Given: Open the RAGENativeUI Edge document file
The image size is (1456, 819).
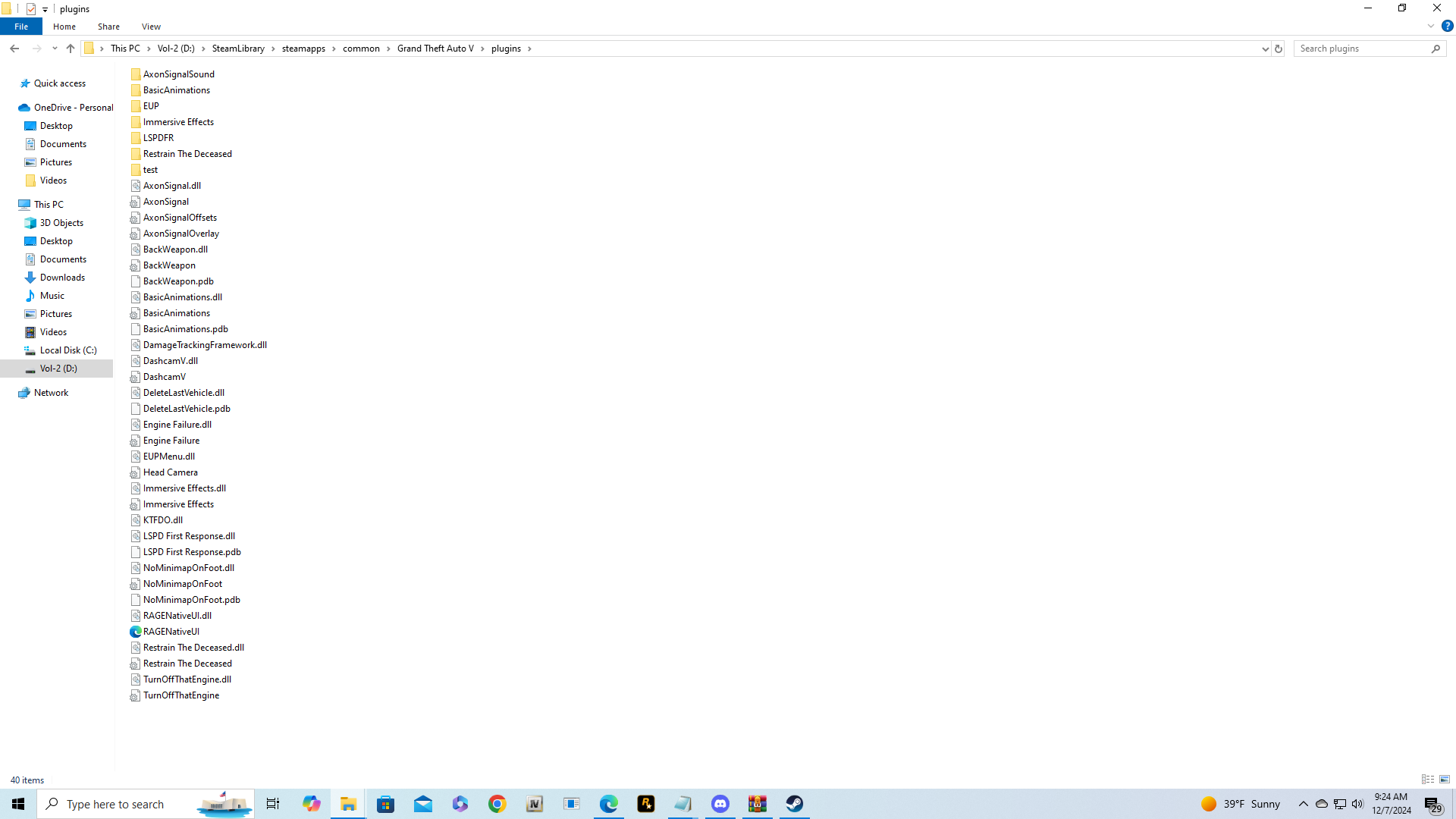Looking at the screenshot, I should click(x=171, y=632).
